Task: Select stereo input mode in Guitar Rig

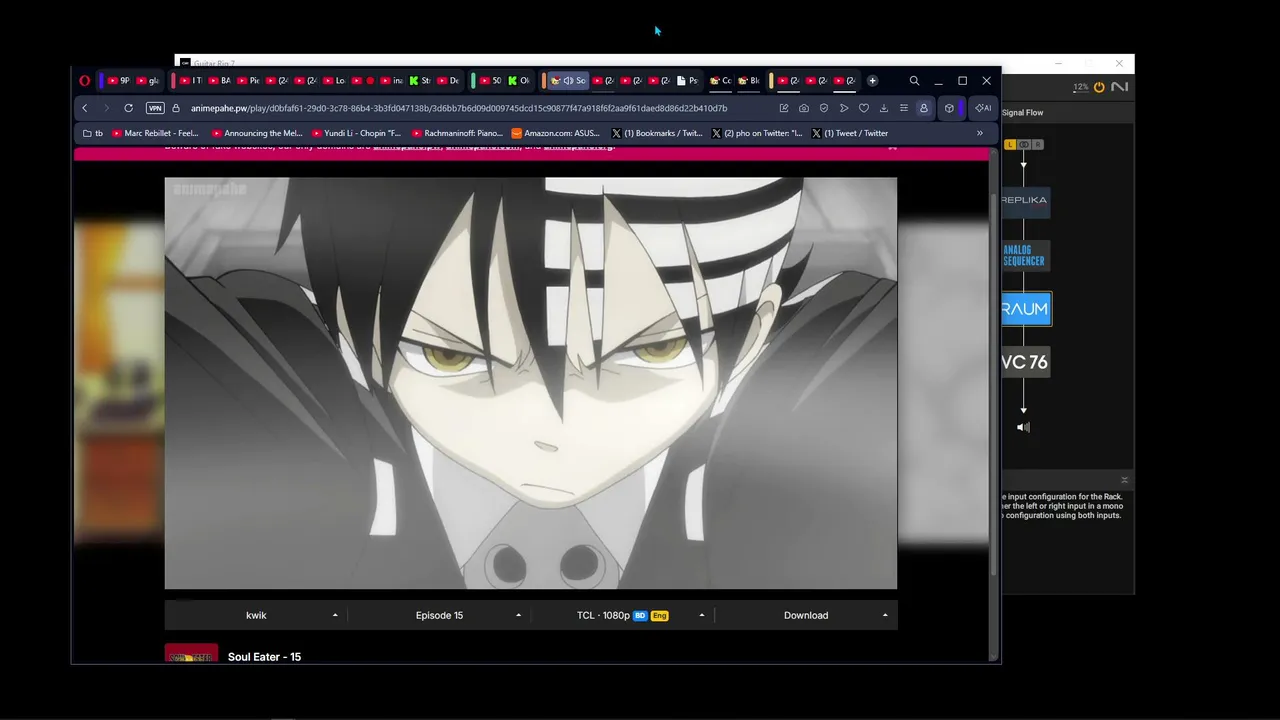Action: (1024, 145)
